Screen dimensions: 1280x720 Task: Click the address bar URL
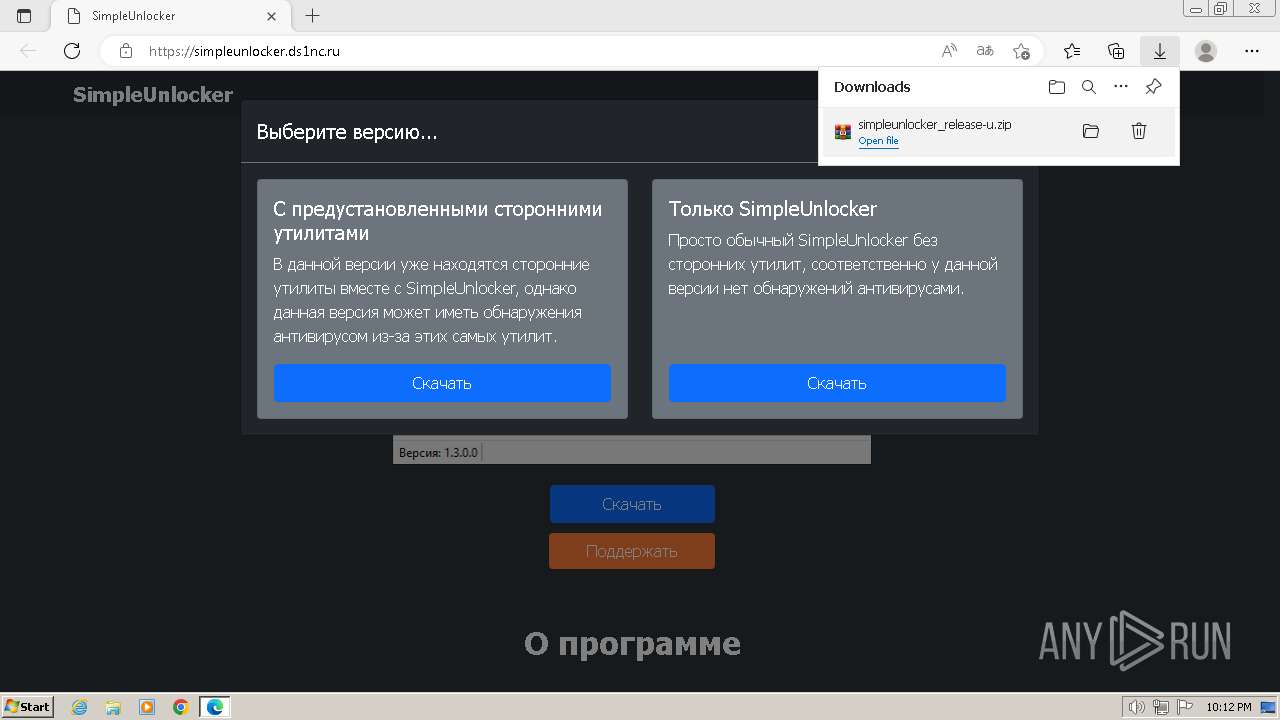244,51
